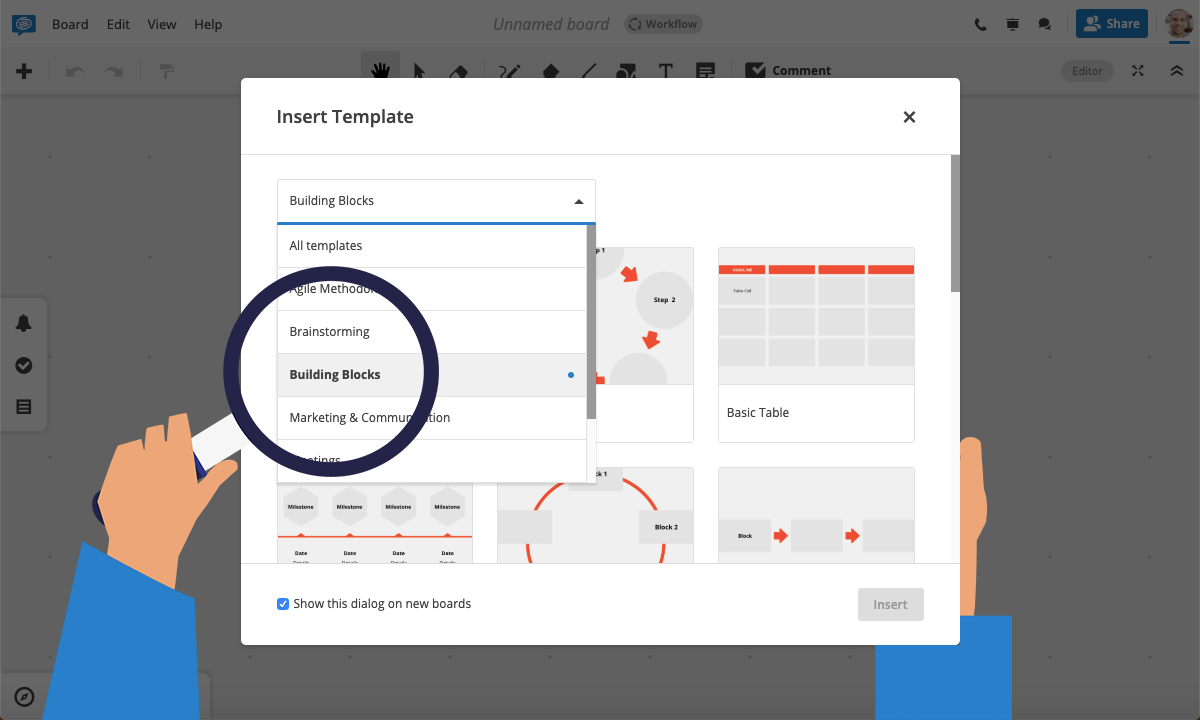Click the Unnamed board title
1200x720 pixels.
click(551, 24)
